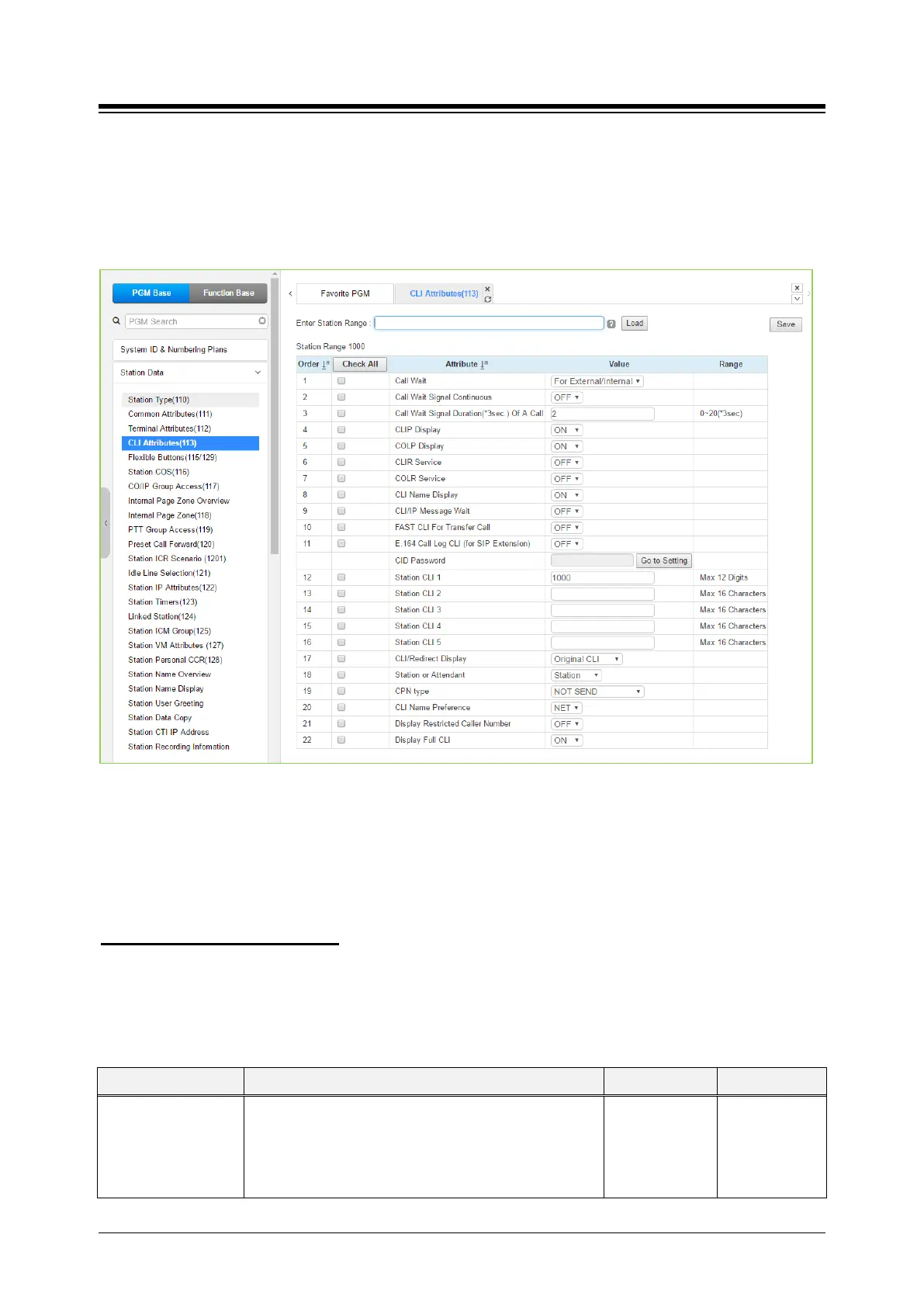This screenshot has width=924, height=1307.
Task: Switch to PGM Base tab
Action: (x=151, y=293)
